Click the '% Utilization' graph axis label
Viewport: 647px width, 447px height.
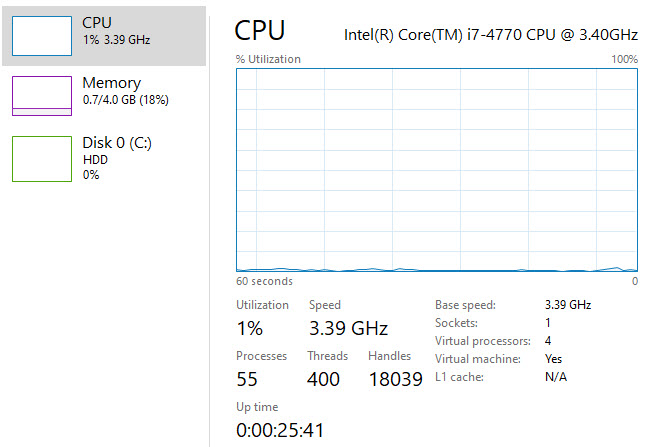268,59
